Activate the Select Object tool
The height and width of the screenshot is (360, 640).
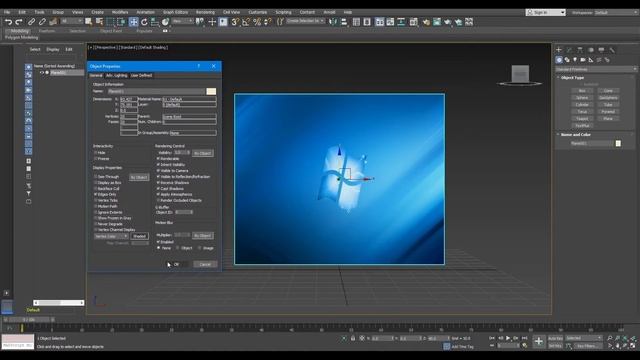pos(89,22)
